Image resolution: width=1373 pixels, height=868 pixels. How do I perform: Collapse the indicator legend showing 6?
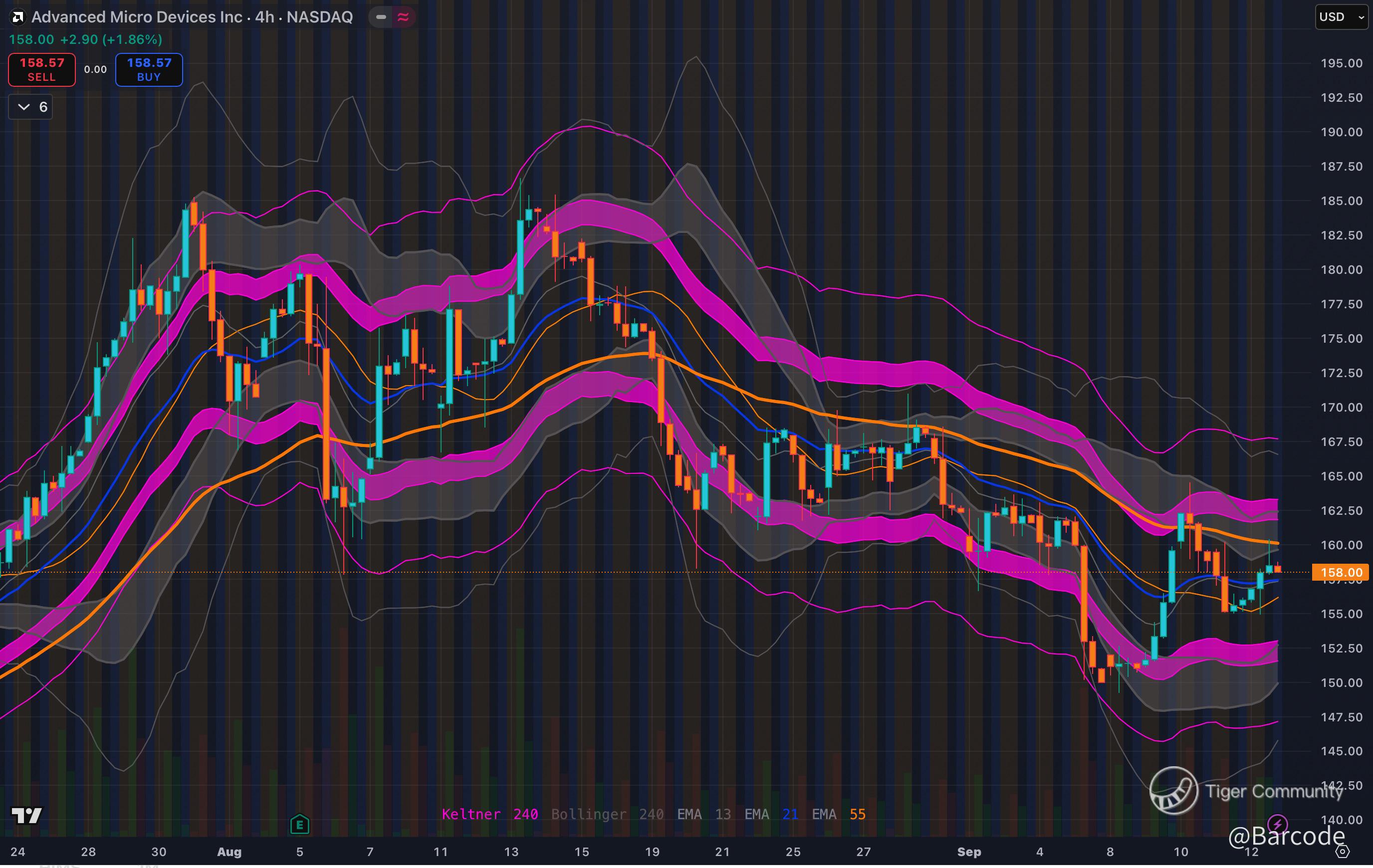pyautogui.click(x=31, y=107)
